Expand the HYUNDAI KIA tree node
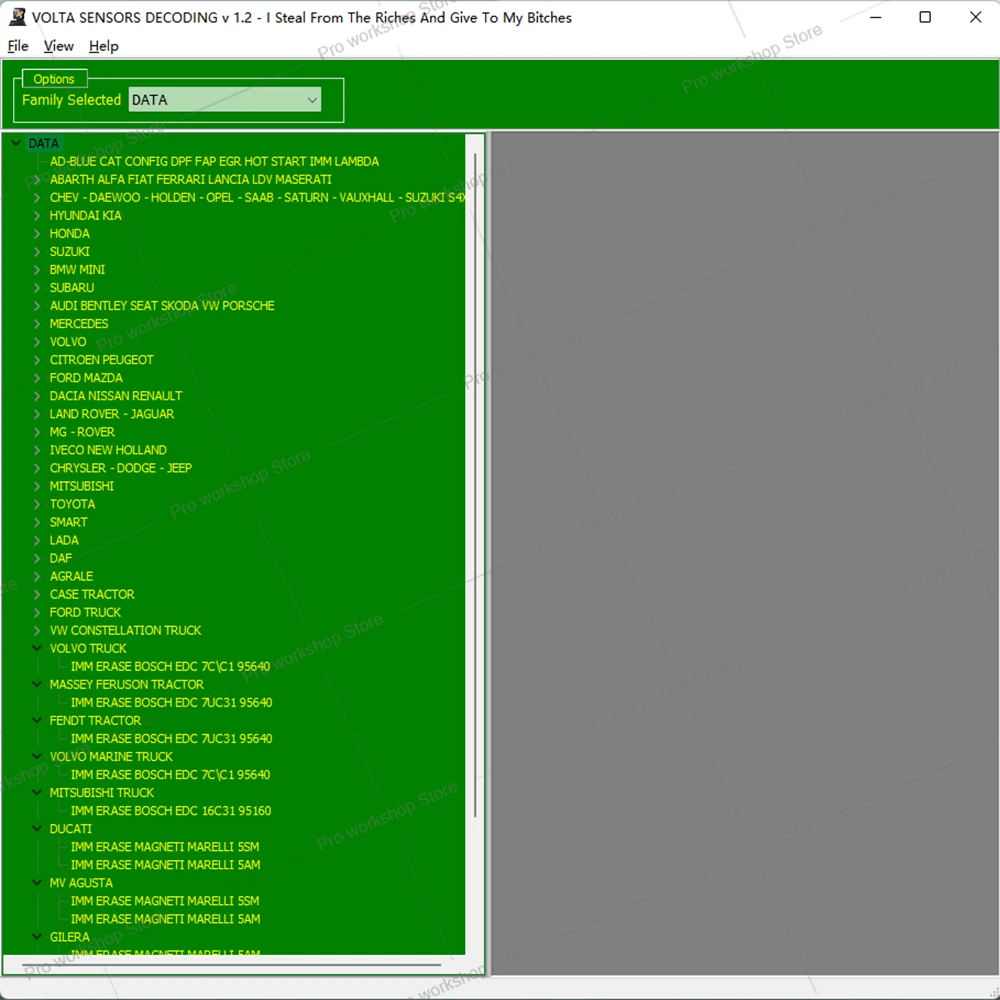1000x1000 pixels. tap(37, 216)
